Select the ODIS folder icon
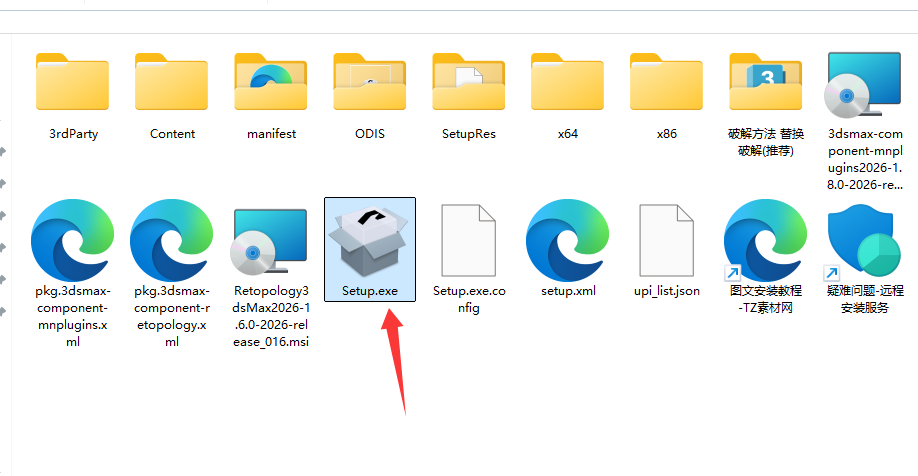Viewport: 918px width, 476px height. tap(369, 81)
